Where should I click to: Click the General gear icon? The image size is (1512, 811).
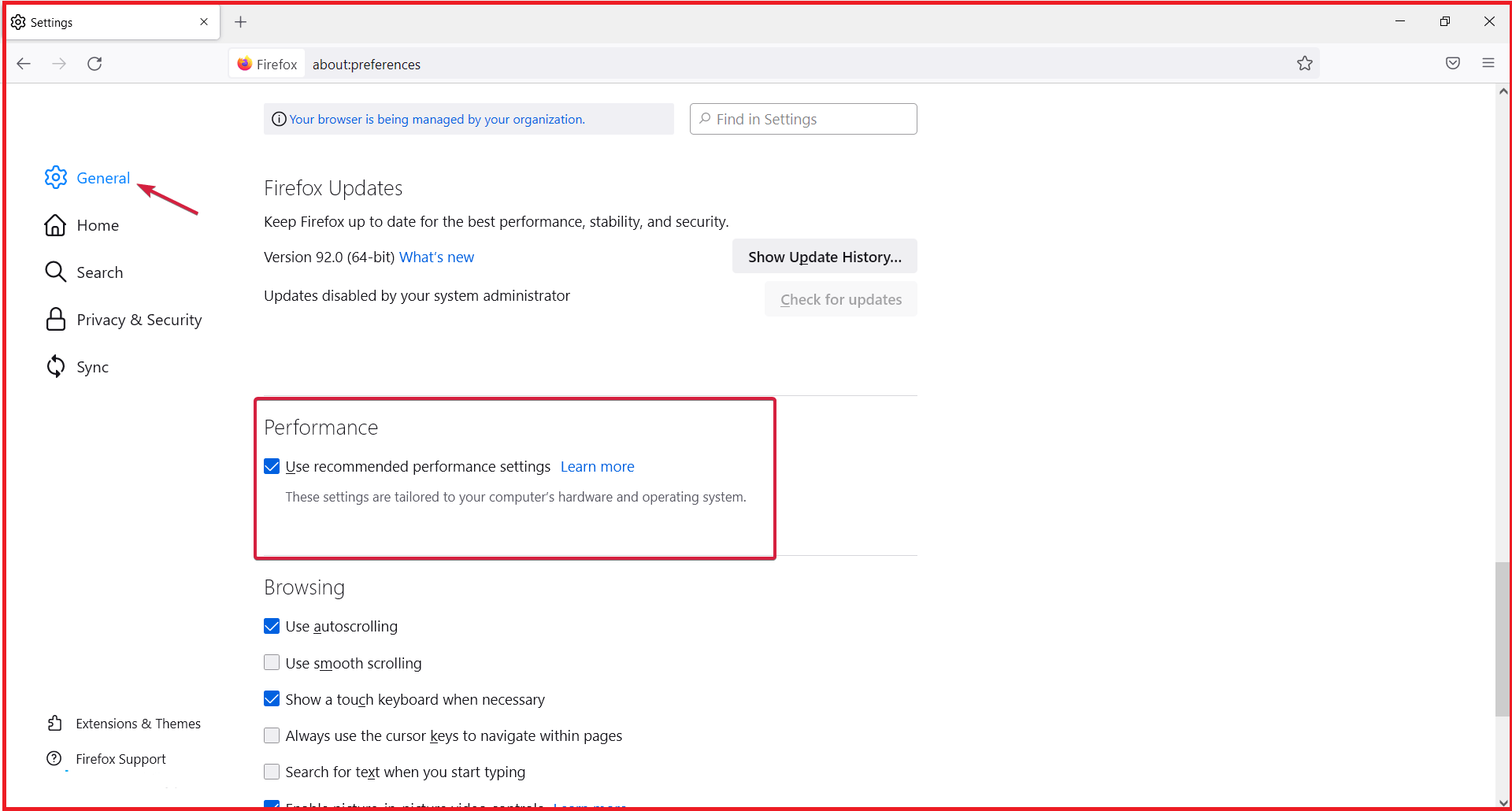[x=55, y=177]
